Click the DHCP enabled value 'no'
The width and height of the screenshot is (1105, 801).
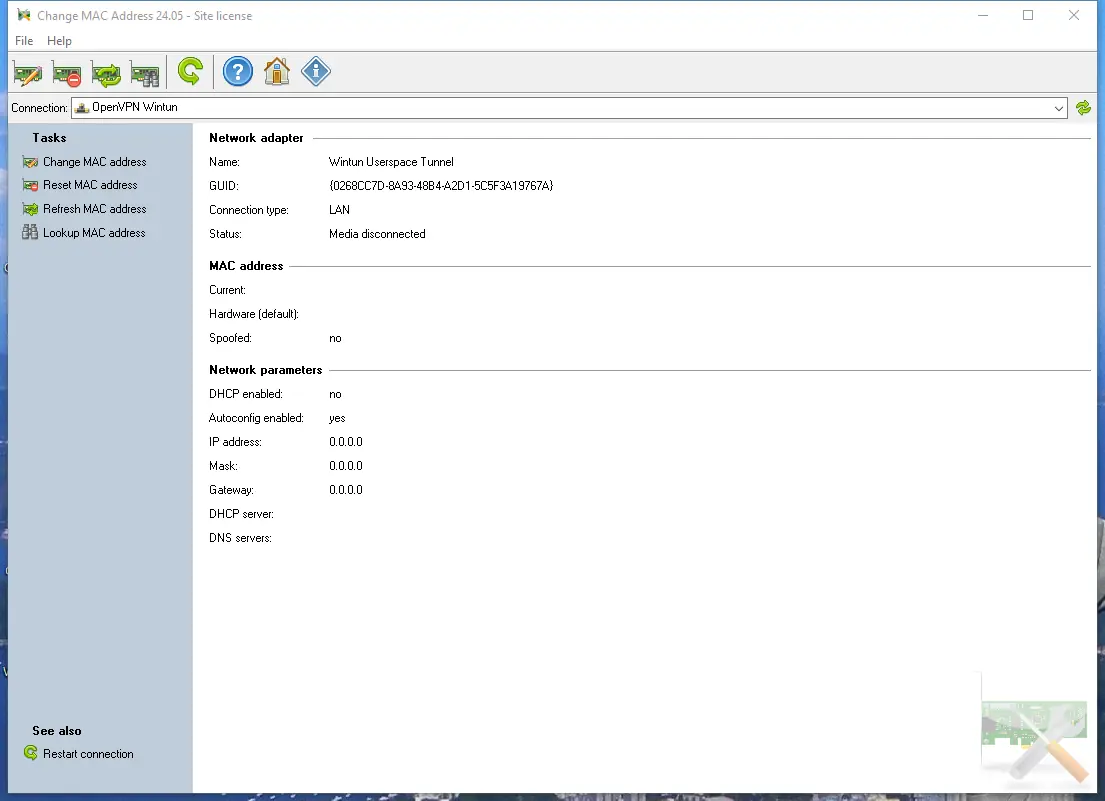click(335, 395)
